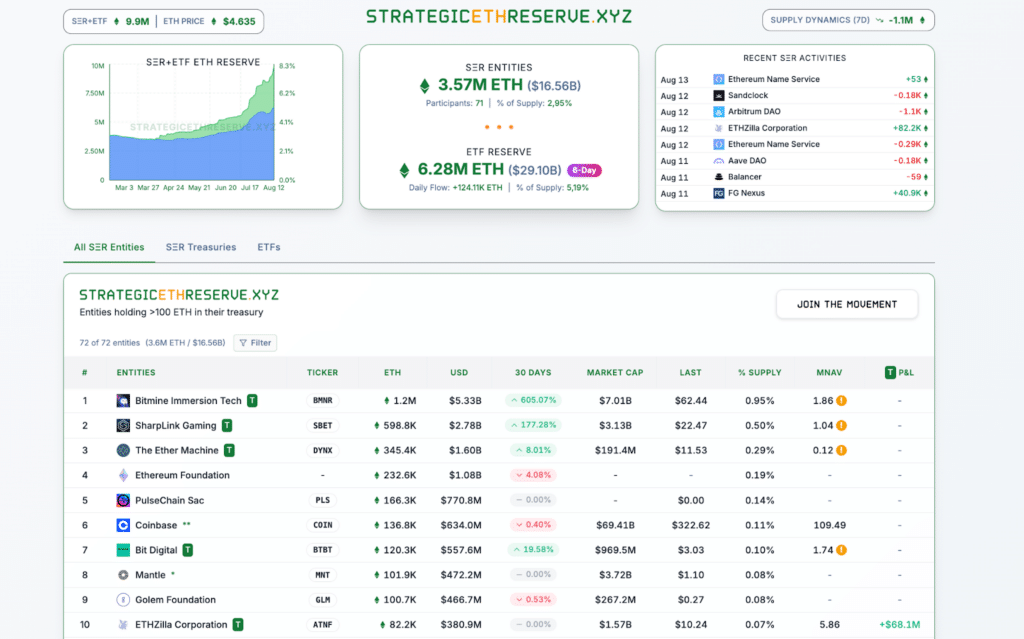
Task: Click the green T badge beside Bit Digital
Action: (x=187, y=550)
